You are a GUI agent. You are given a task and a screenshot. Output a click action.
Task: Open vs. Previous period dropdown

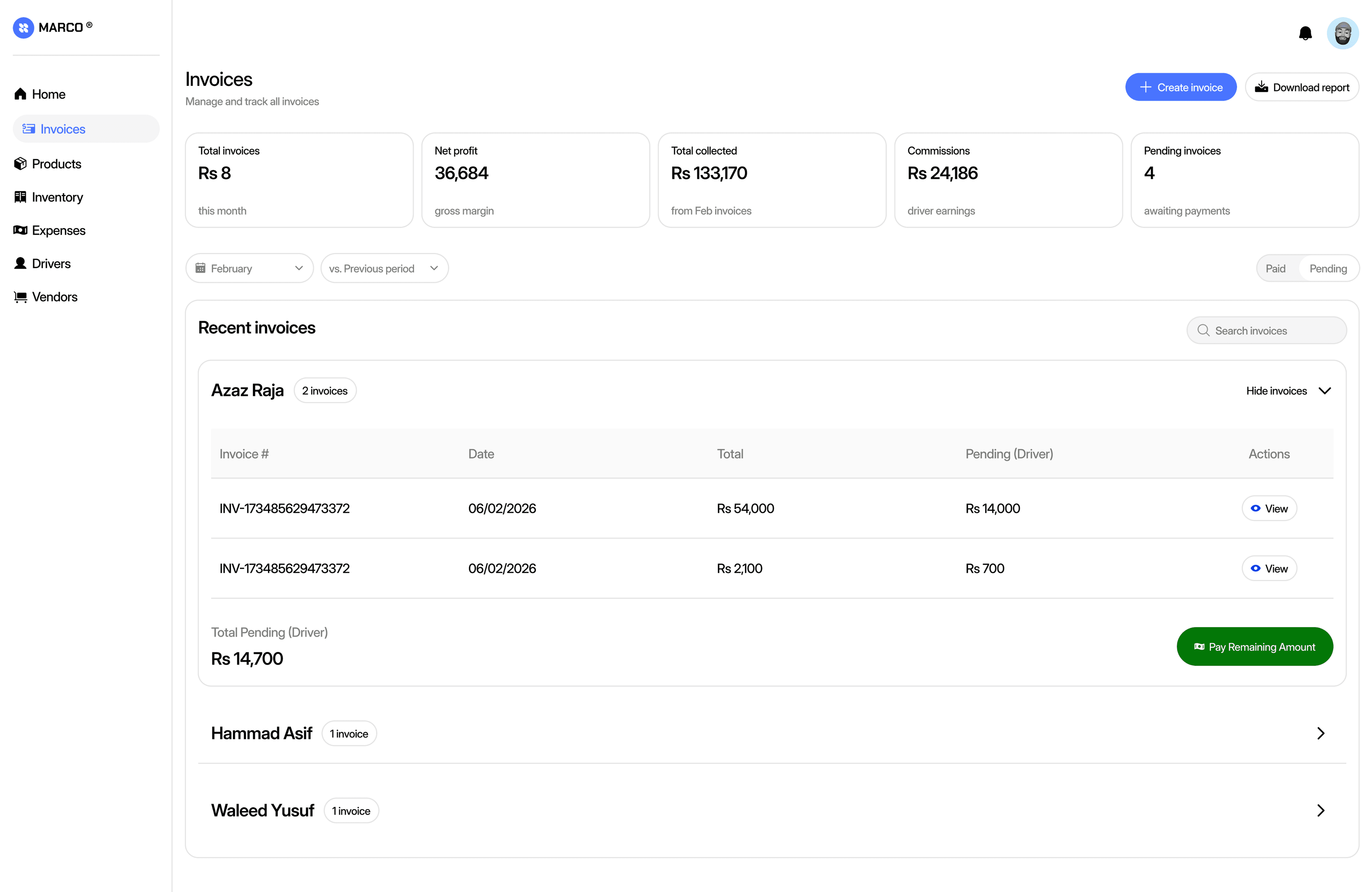coord(384,268)
